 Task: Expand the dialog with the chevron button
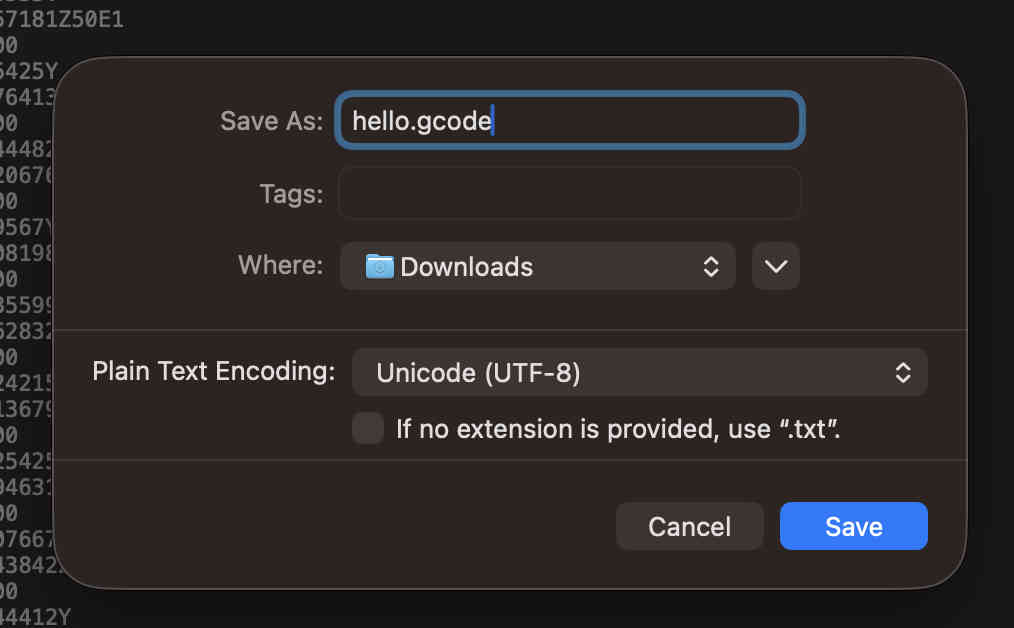(776, 267)
